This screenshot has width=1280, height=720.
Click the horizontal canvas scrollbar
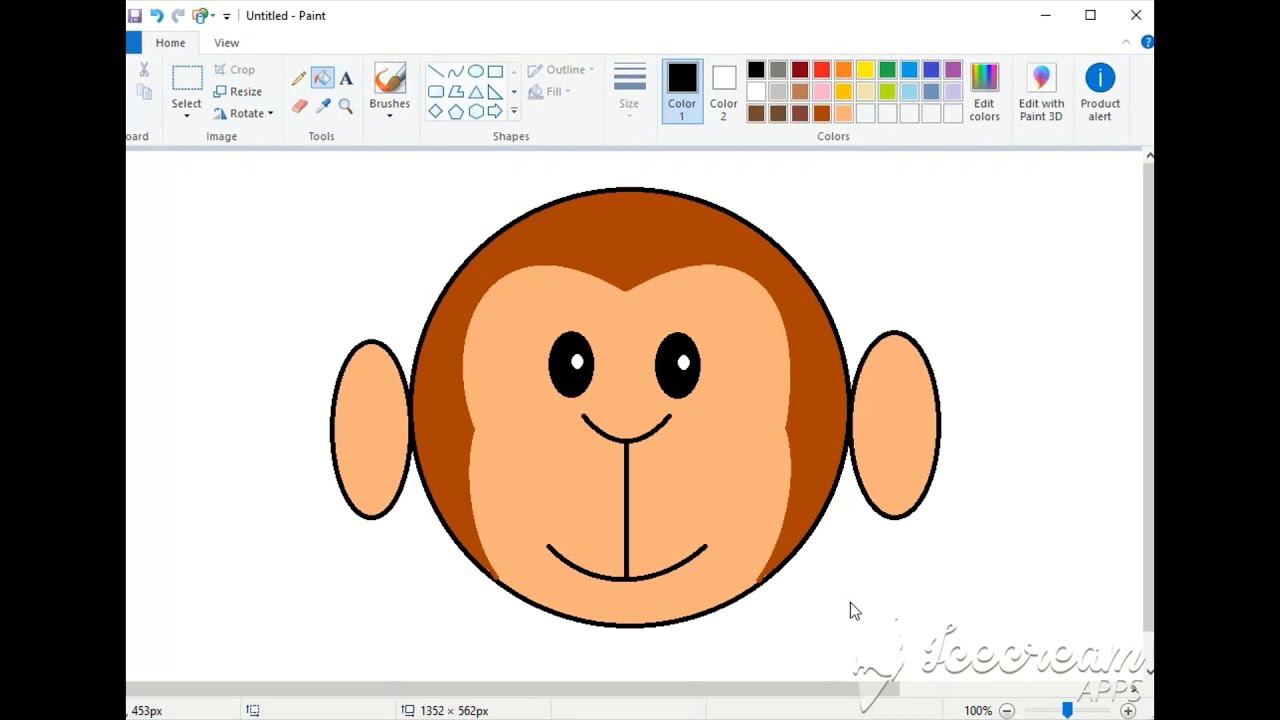point(512,688)
